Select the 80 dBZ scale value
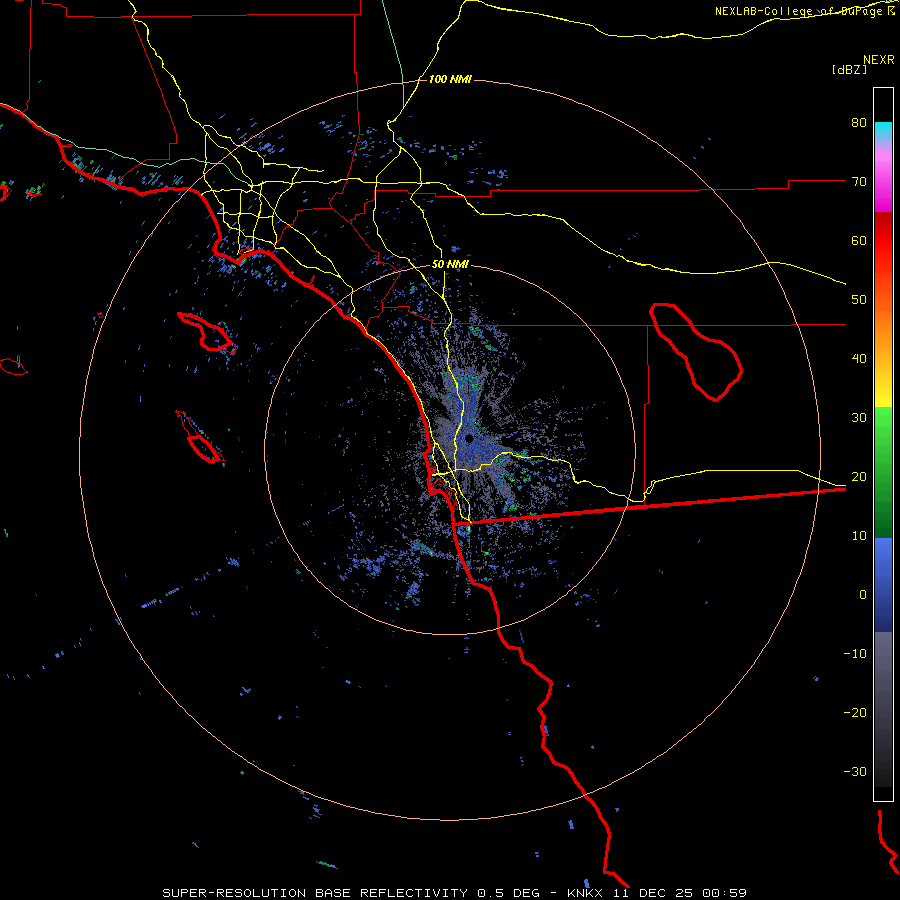This screenshot has height=900, width=900. [859, 123]
